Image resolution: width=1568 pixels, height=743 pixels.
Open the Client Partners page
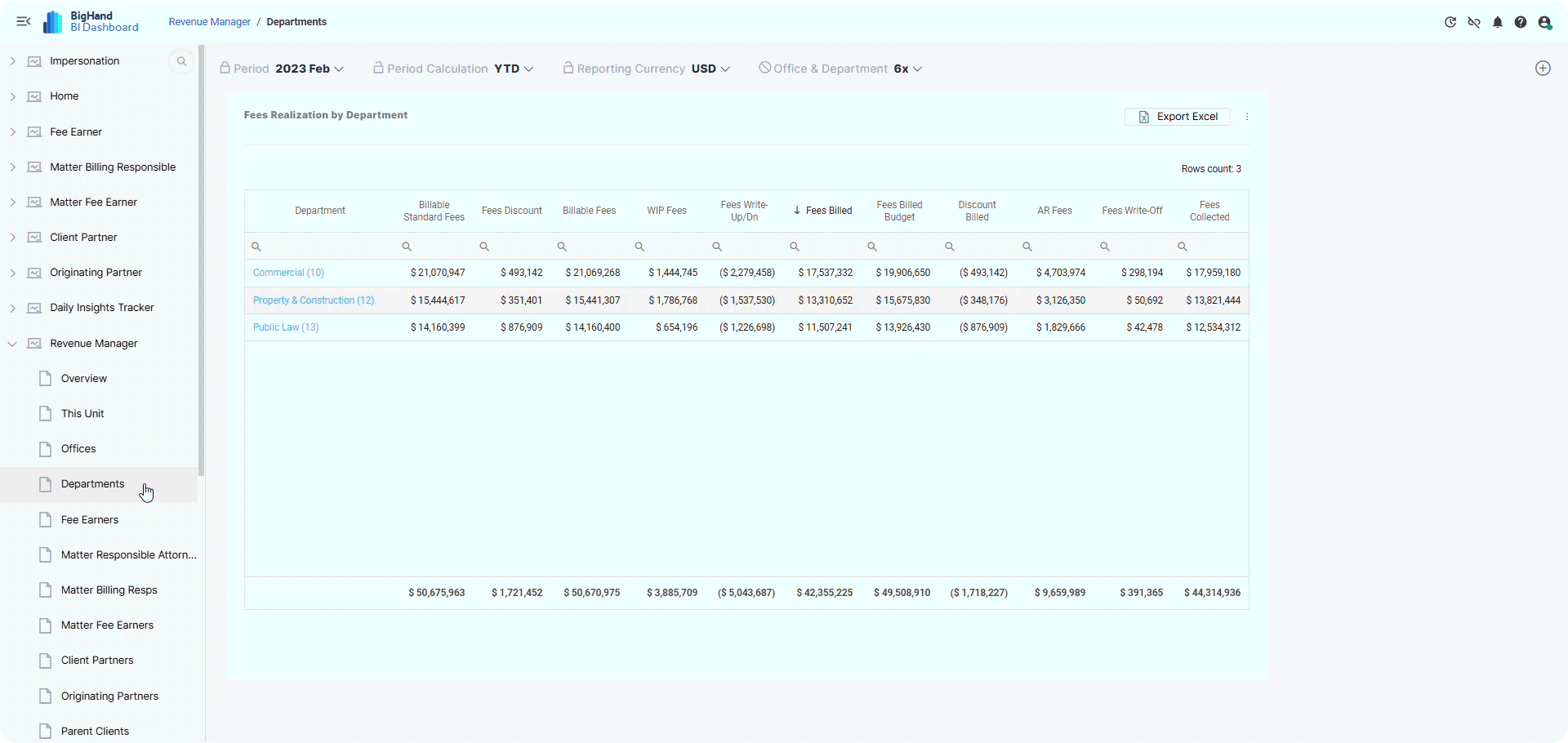click(x=97, y=661)
